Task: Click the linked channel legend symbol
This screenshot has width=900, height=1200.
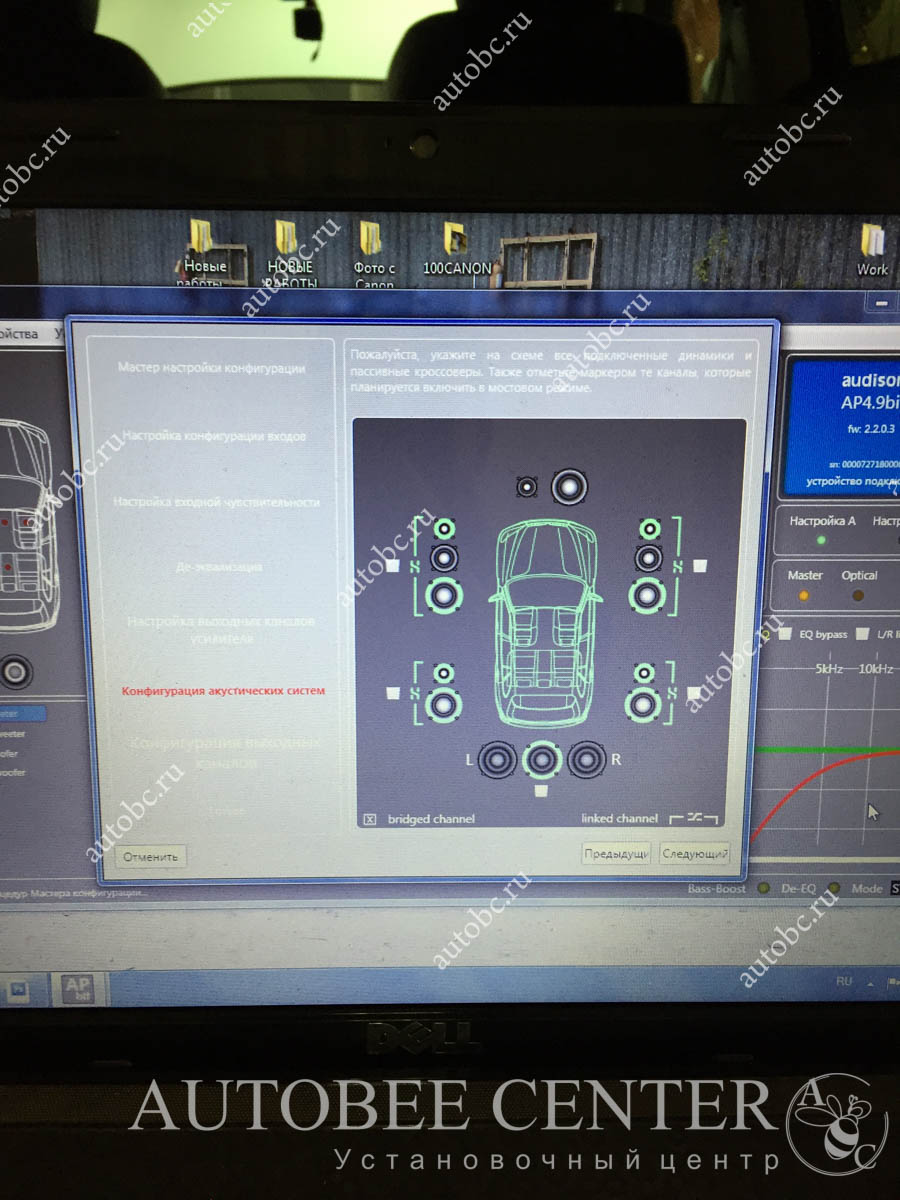Action: click(694, 818)
